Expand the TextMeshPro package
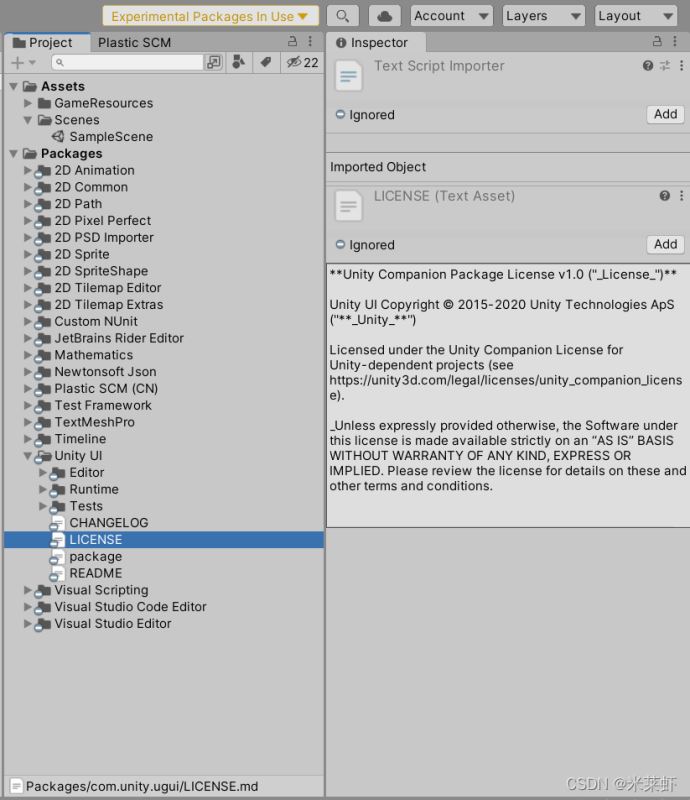 28,422
